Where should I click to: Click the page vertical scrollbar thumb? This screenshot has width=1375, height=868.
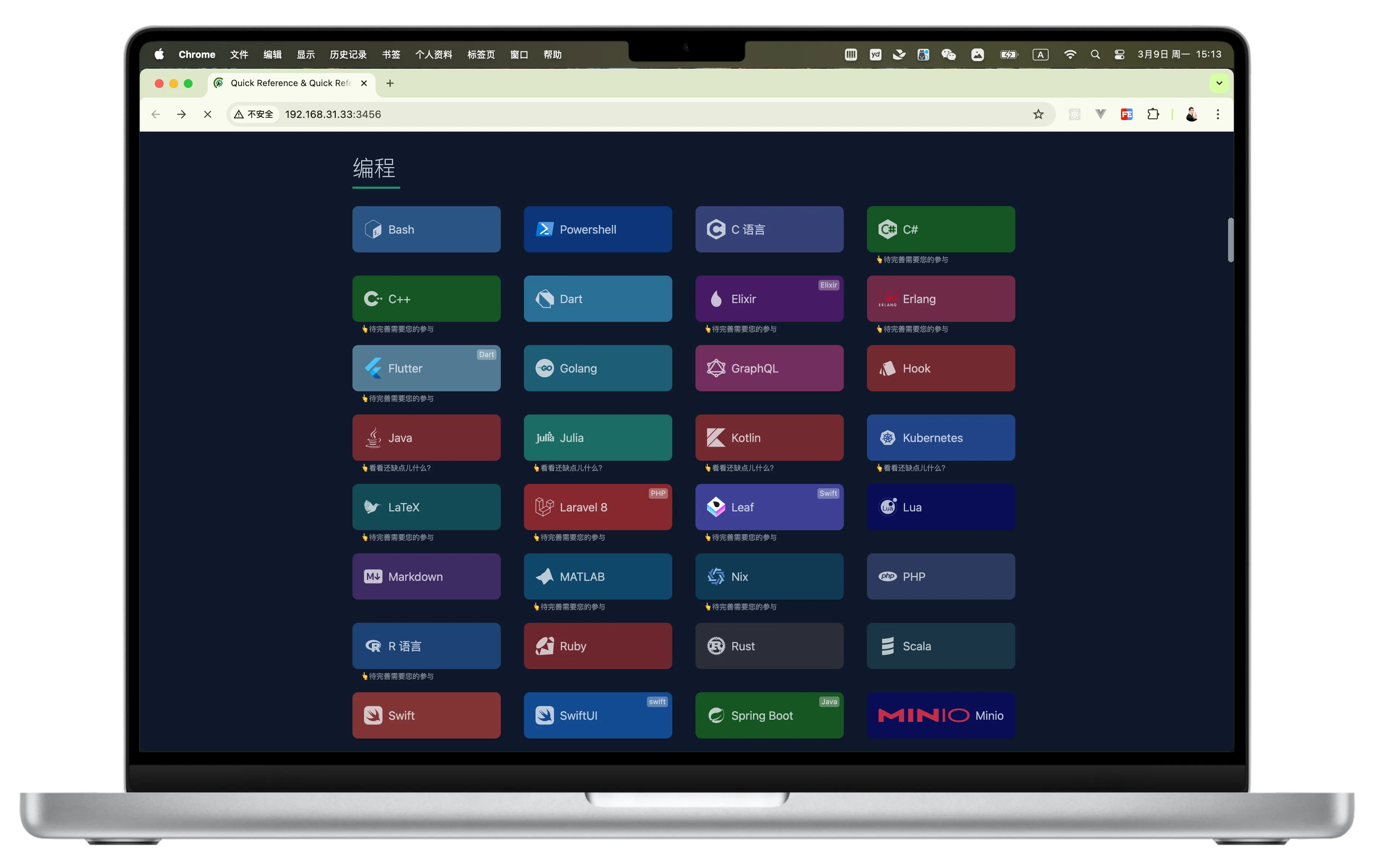[1231, 240]
